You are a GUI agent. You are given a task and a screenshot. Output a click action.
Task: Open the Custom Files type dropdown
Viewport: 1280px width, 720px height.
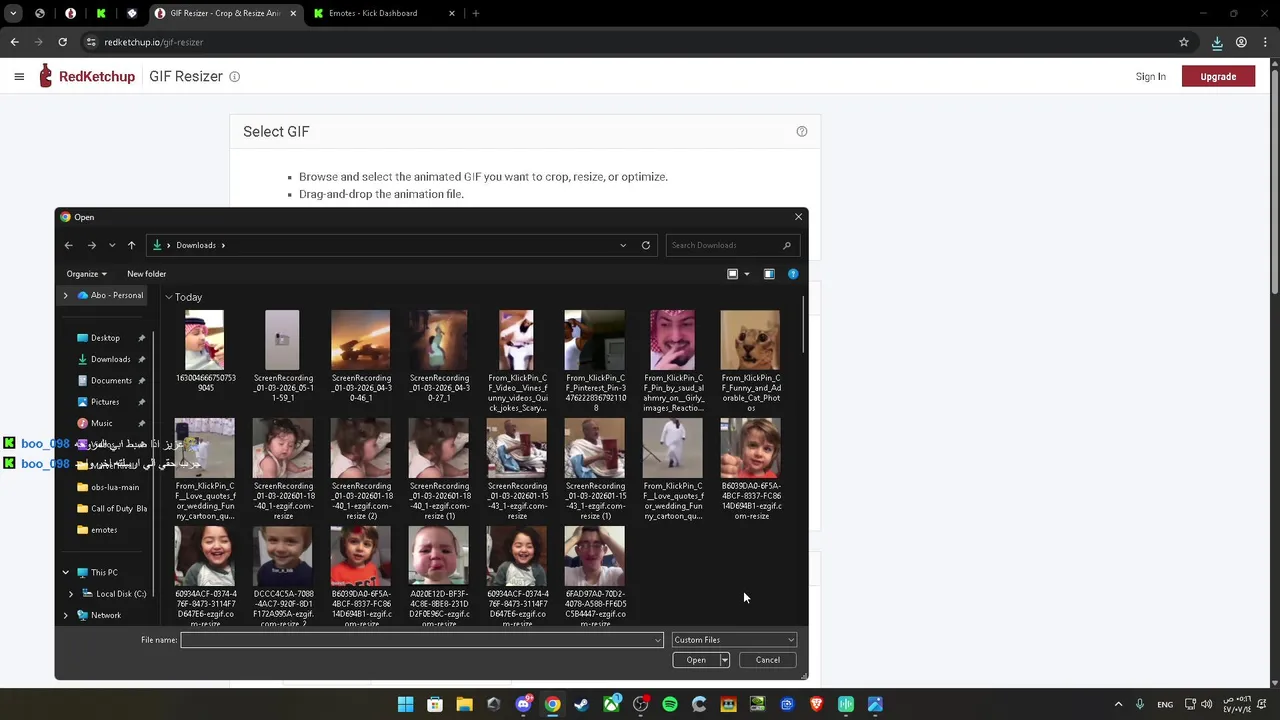(734, 640)
